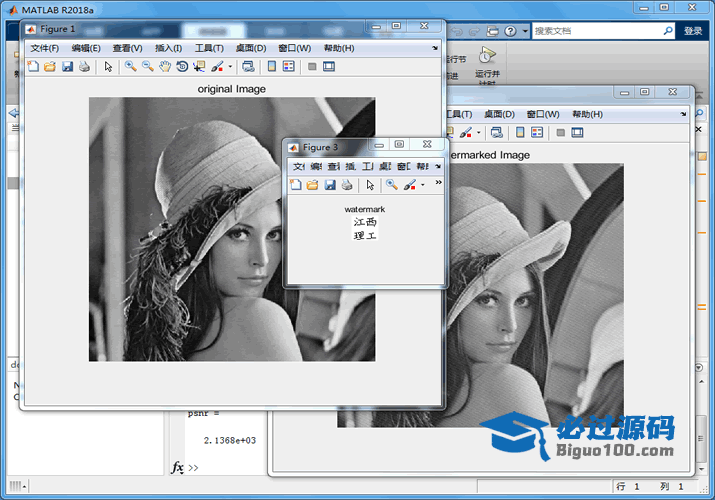Open 窗口(W) menu in watermarked figure window

point(543,114)
